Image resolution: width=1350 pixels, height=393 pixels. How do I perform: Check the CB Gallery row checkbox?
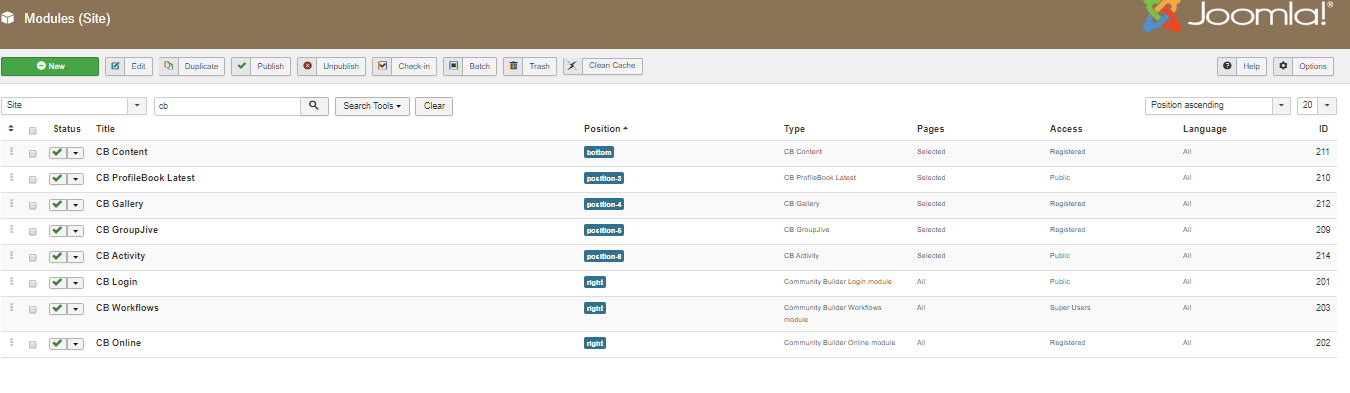click(33, 205)
